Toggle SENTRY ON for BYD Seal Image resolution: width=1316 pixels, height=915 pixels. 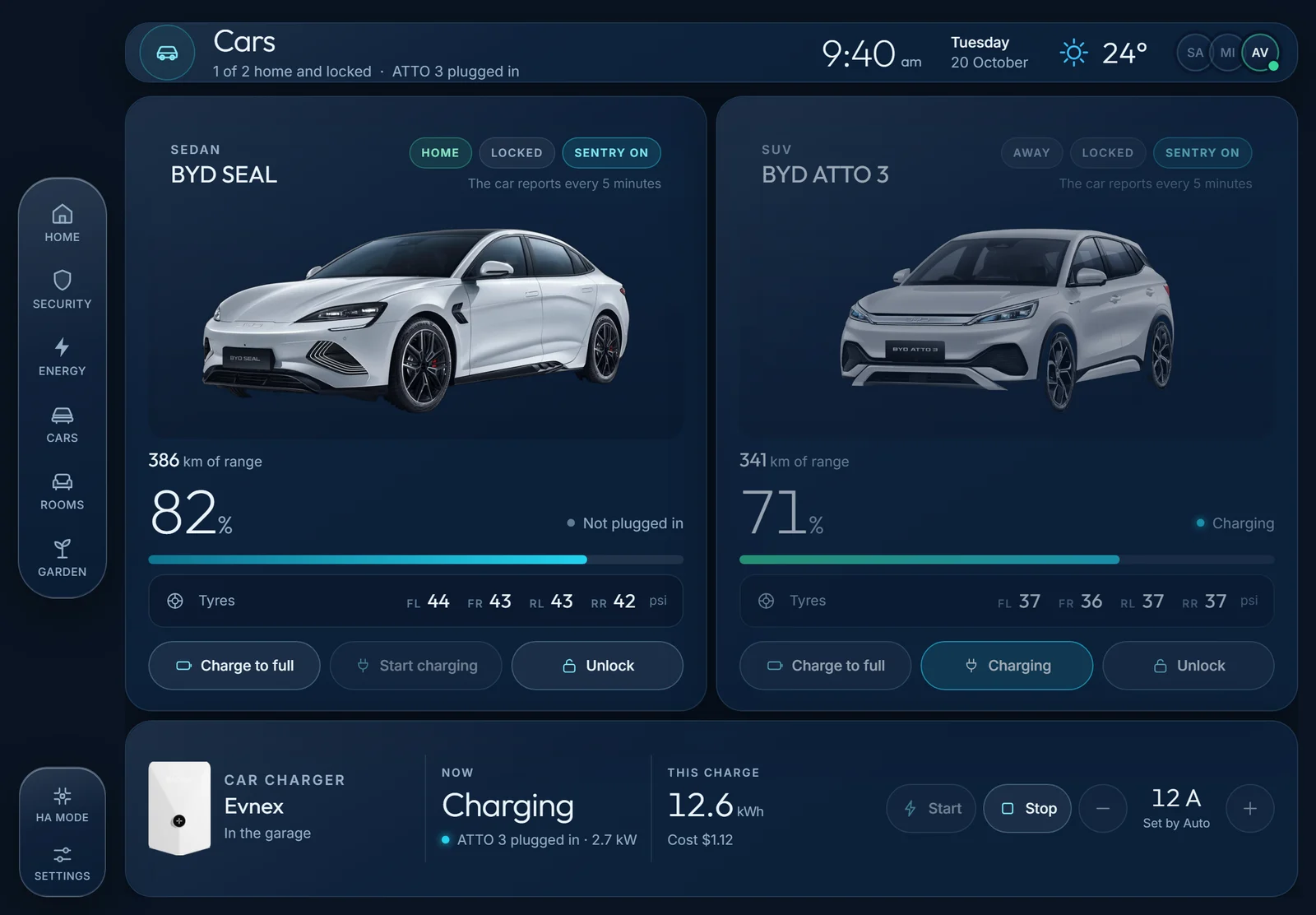[611, 153]
